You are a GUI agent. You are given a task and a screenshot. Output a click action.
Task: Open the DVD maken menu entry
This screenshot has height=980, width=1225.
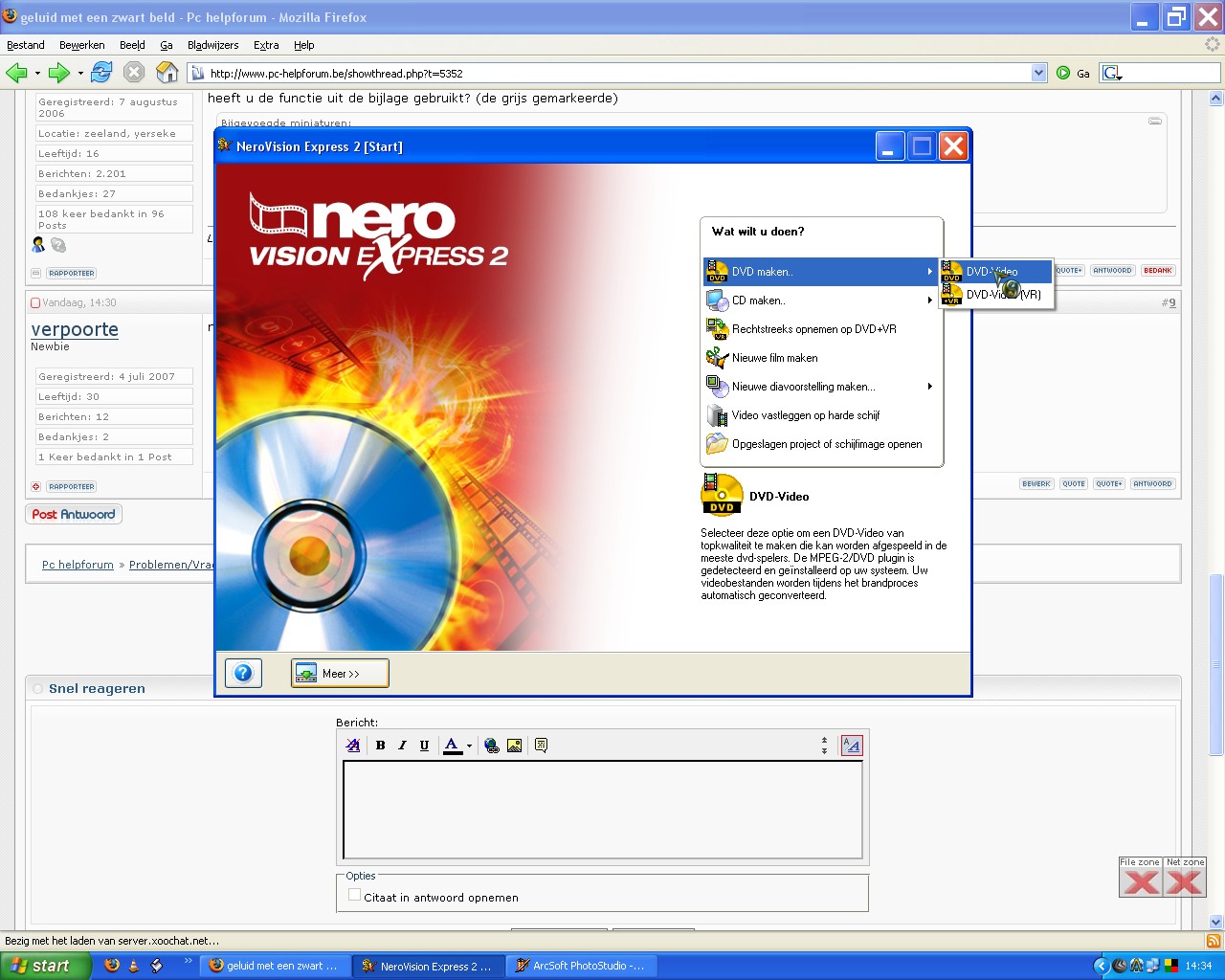click(x=820, y=272)
